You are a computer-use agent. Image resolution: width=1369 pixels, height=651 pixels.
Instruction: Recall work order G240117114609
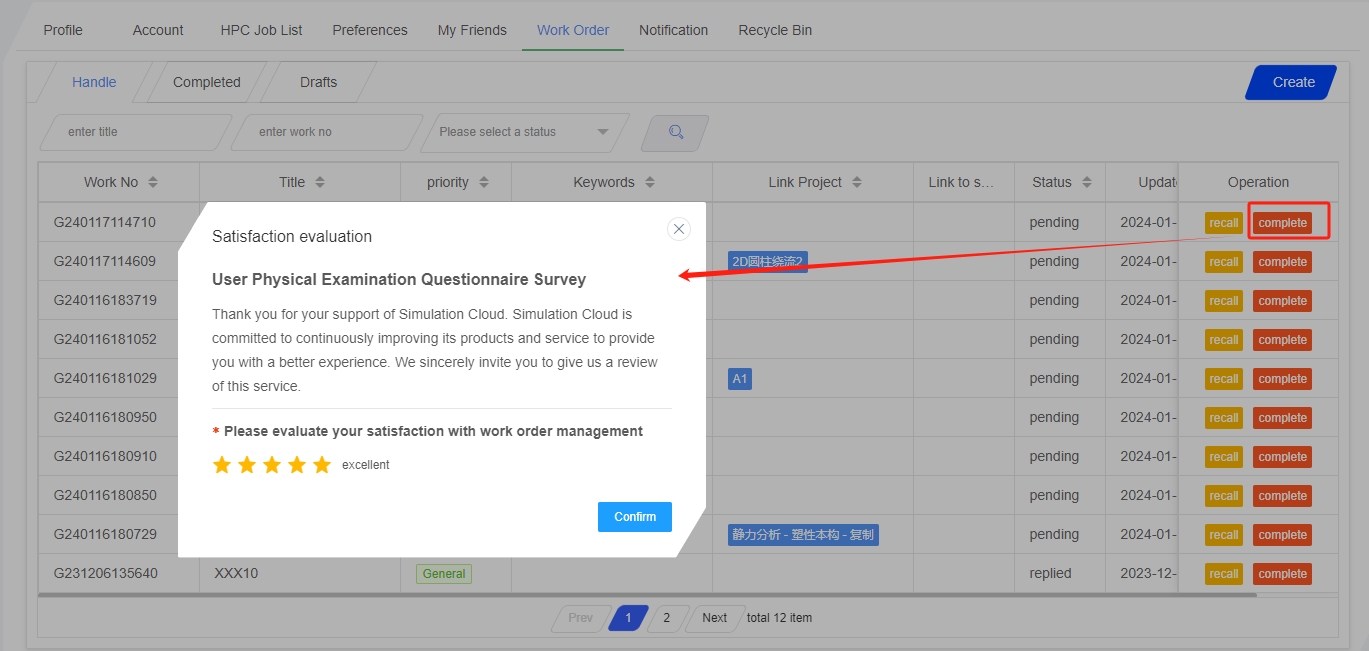(x=1223, y=262)
